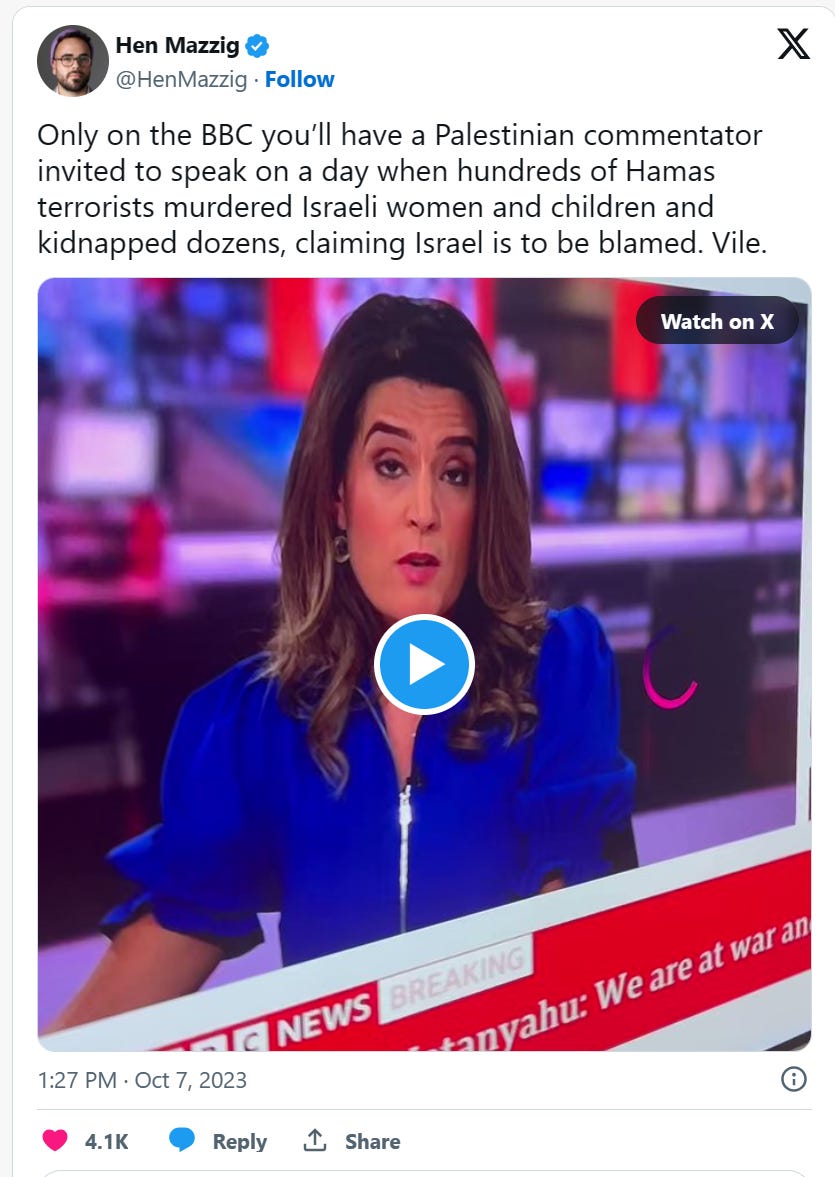Open the tweet info circle icon
The width and height of the screenshot is (835, 1177).
pos(794,1079)
